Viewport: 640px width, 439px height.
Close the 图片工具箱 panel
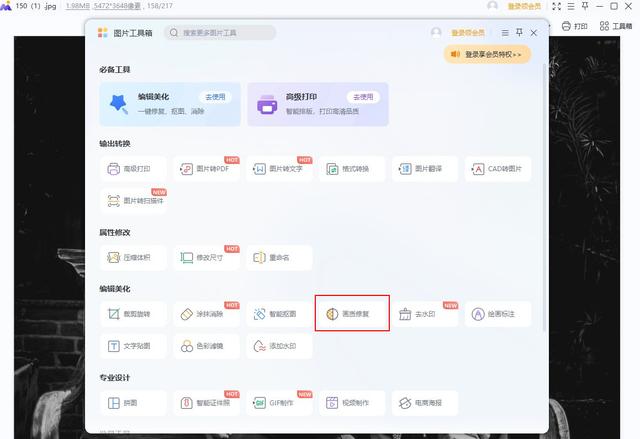533,33
